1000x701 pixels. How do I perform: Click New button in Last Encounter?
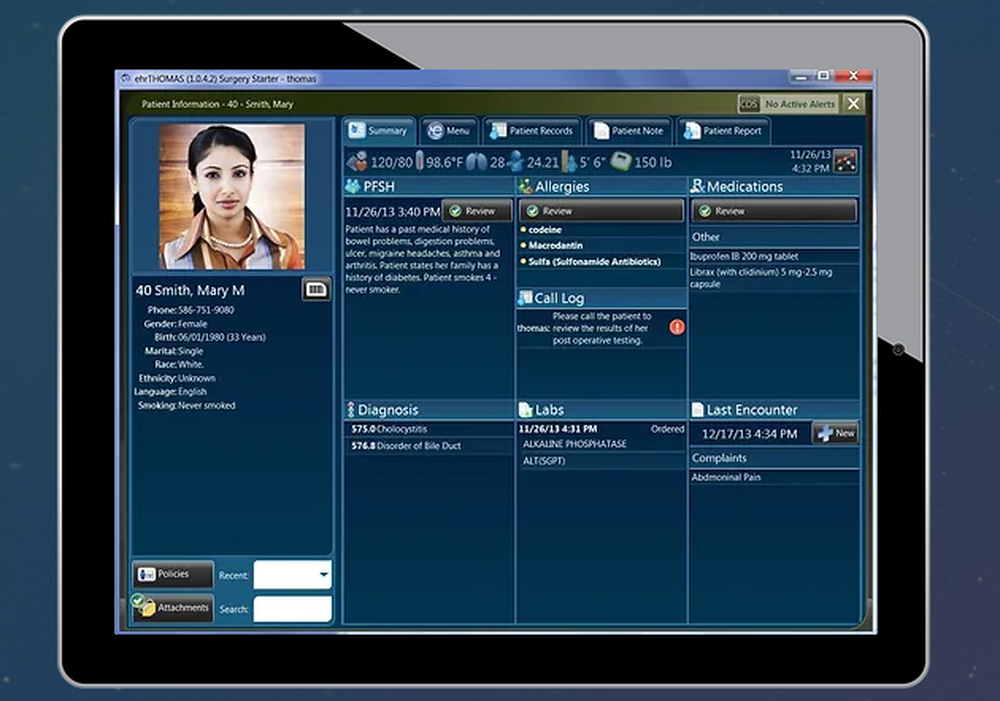pyautogui.click(x=835, y=434)
